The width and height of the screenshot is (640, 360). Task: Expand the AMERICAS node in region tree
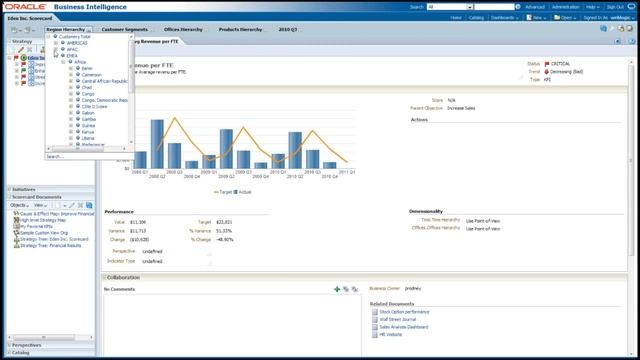coord(56,43)
